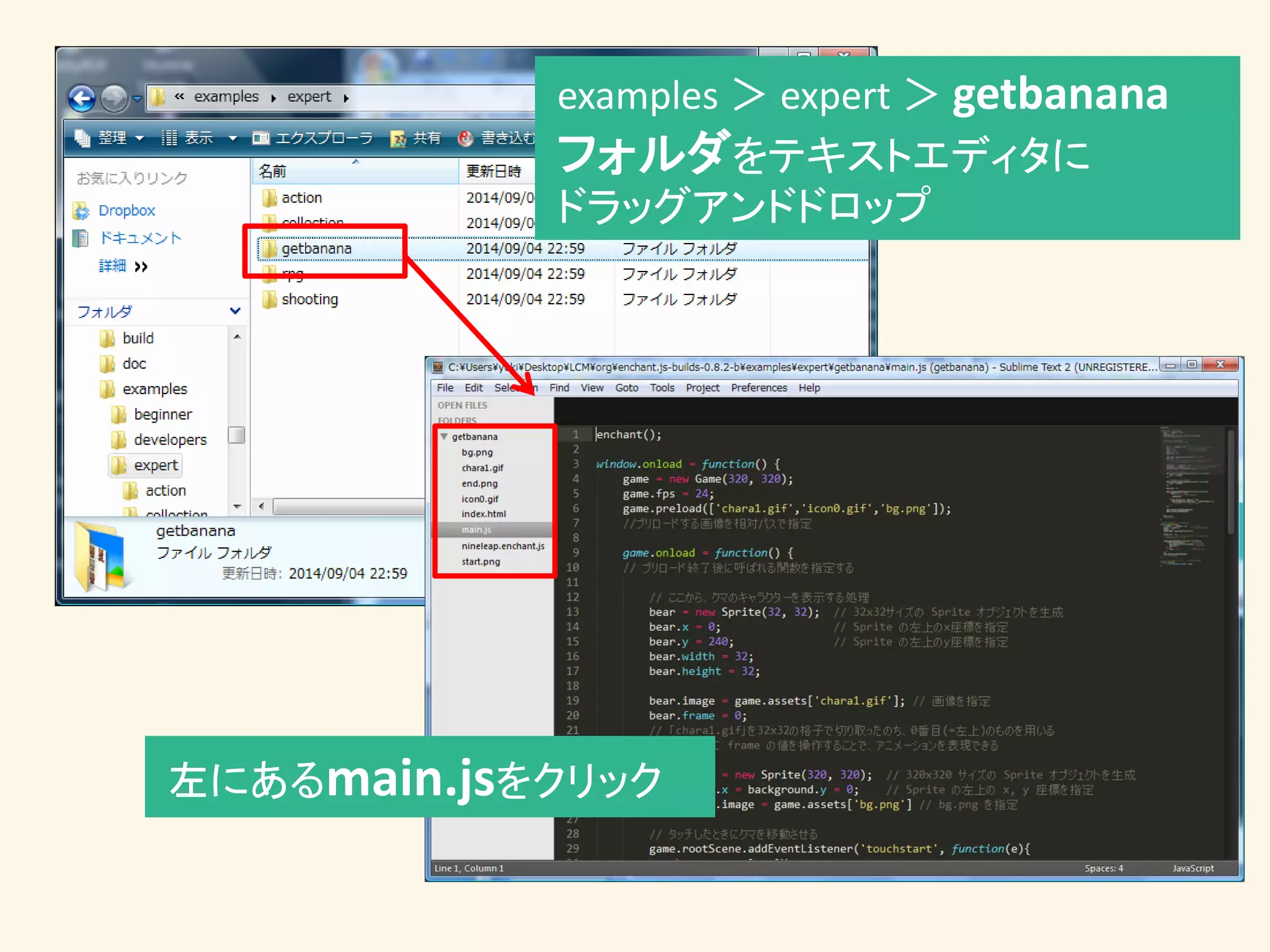Click line number 9 in the gutter

pos(575,553)
